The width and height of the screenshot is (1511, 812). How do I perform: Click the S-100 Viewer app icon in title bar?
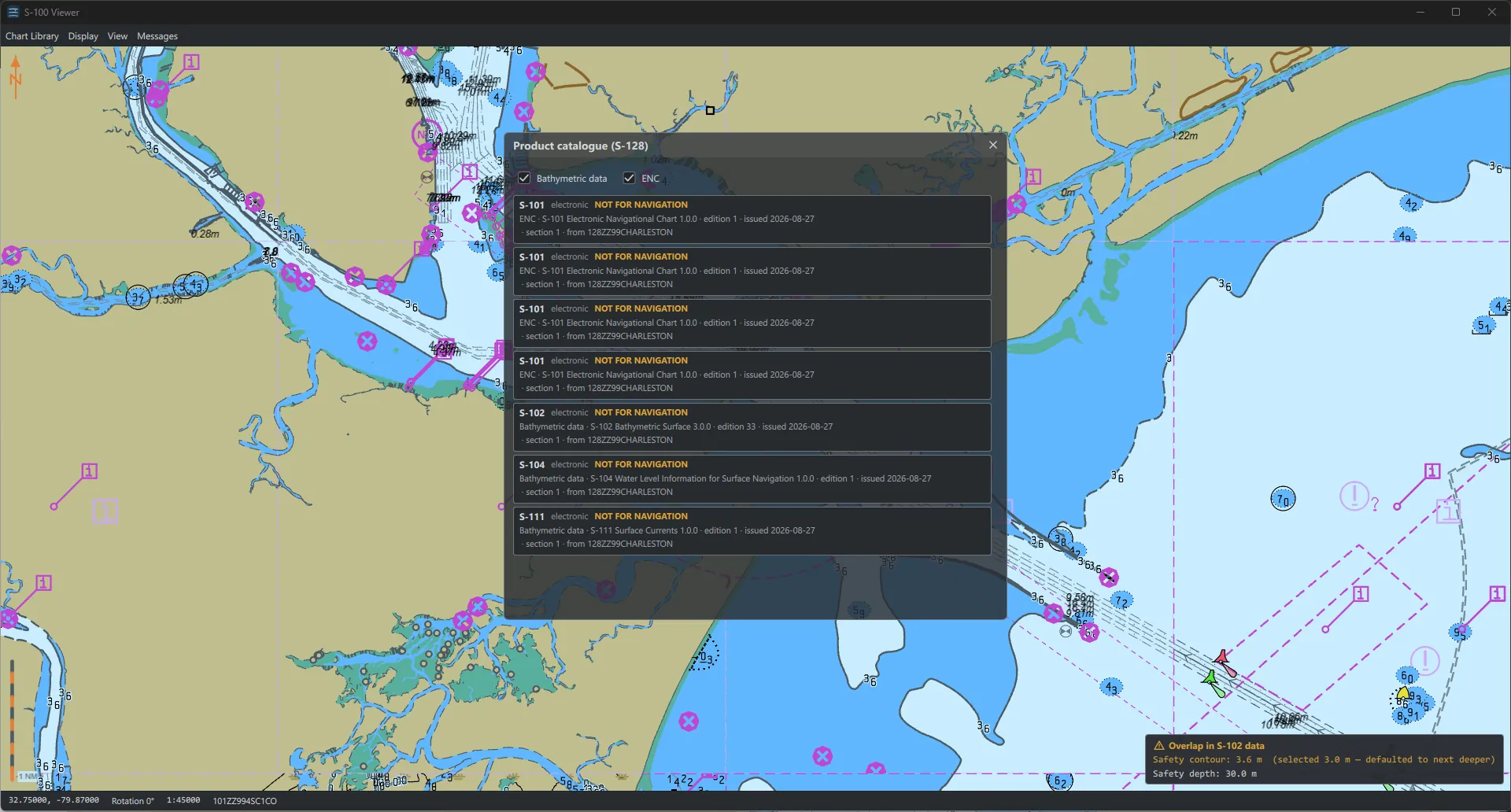(13, 12)
